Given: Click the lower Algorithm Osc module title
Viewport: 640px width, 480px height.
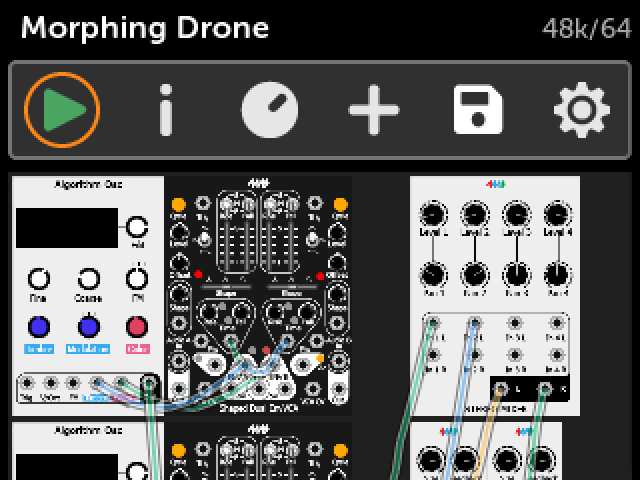Looking at the screenshot, I should (x=88, y=430).
